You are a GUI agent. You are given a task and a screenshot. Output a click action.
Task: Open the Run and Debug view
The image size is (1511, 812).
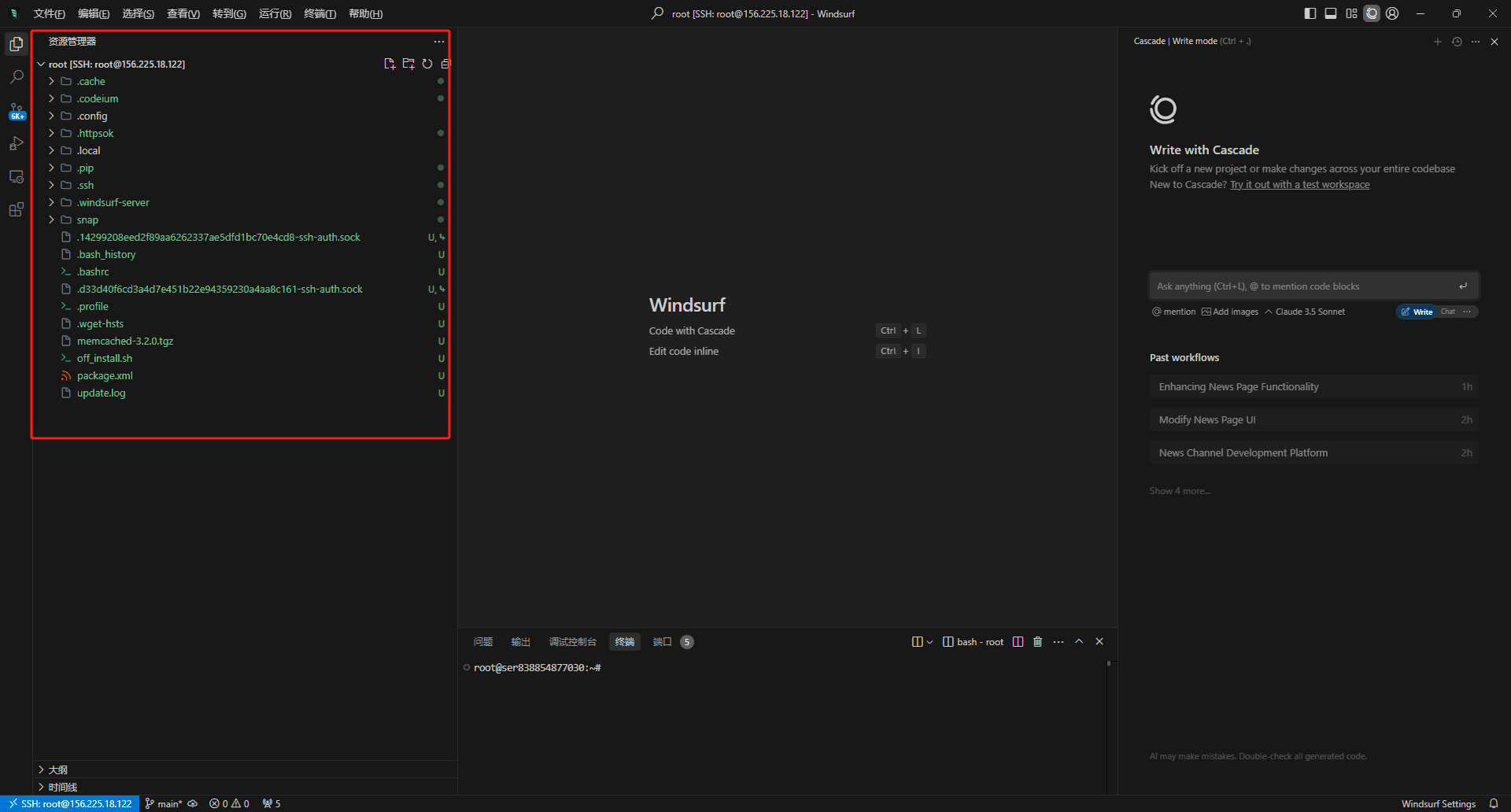point(17,143)
